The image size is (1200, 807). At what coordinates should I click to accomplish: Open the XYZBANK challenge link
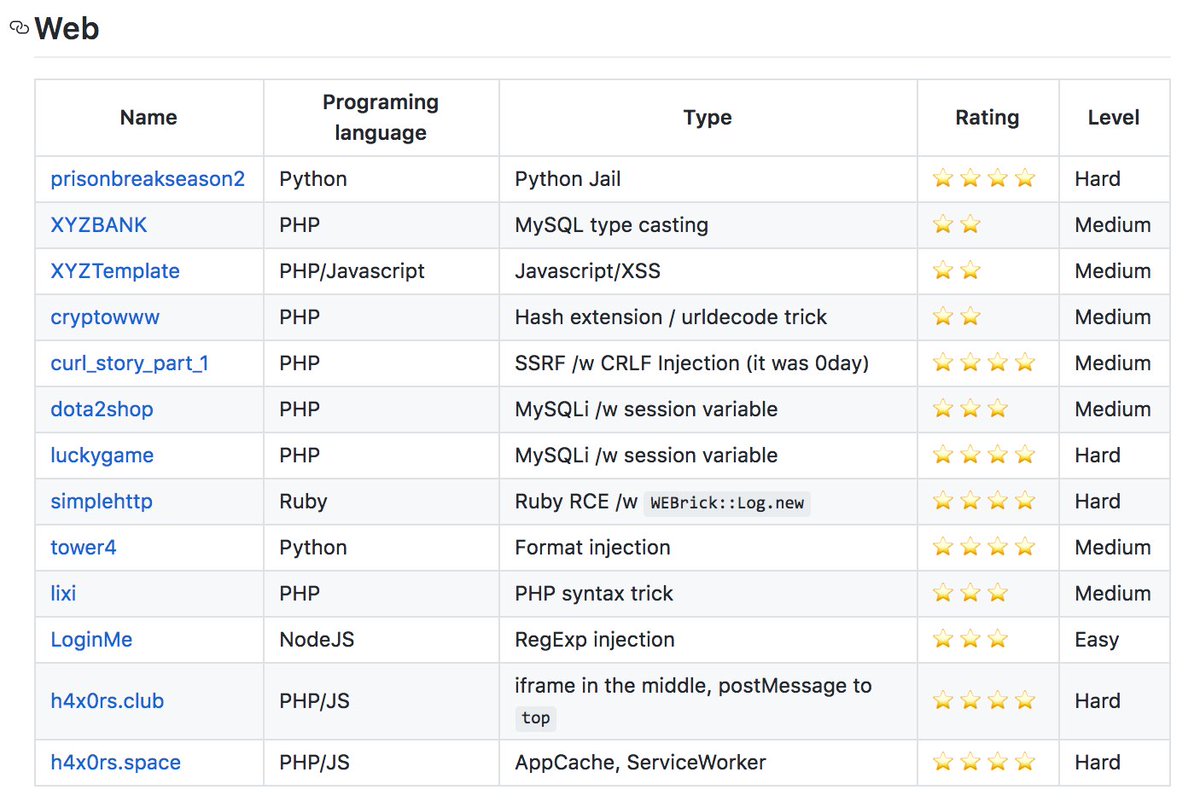point(99,225)
